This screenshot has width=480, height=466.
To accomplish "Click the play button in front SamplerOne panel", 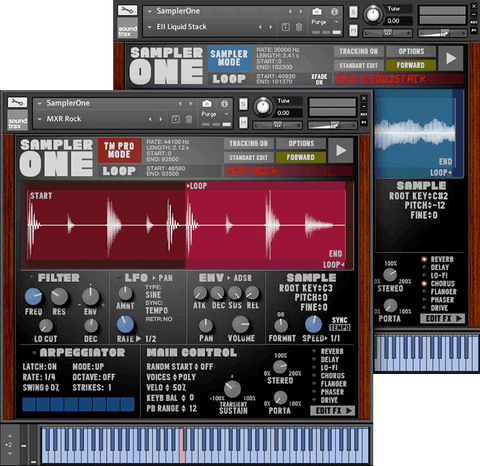I will pos(340,150).
